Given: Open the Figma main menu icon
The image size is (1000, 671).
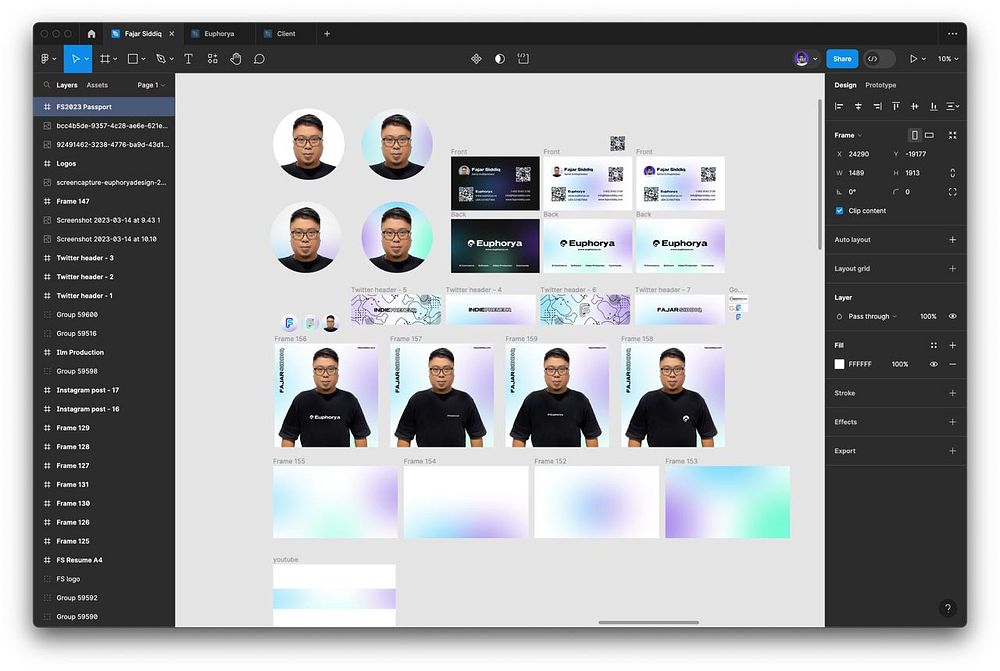Looking at the screenshot, I should (45, 59).
